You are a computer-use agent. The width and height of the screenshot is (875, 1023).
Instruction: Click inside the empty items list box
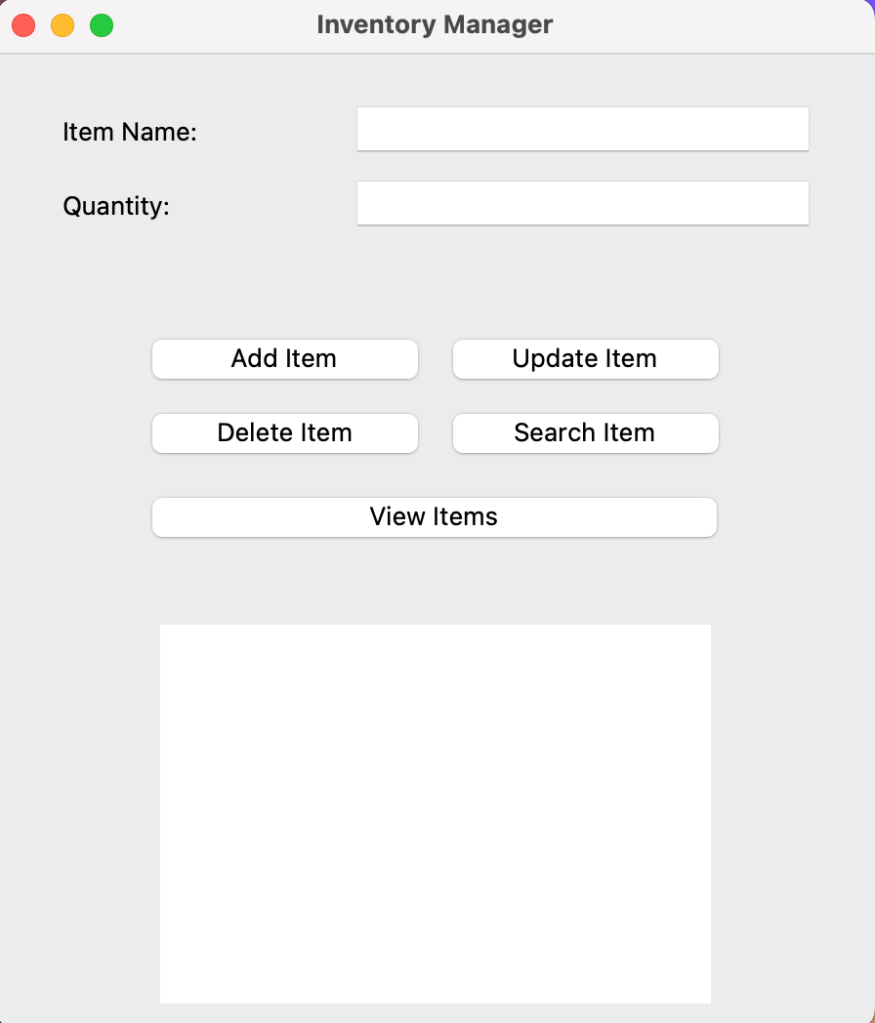(x=435, y=813)
